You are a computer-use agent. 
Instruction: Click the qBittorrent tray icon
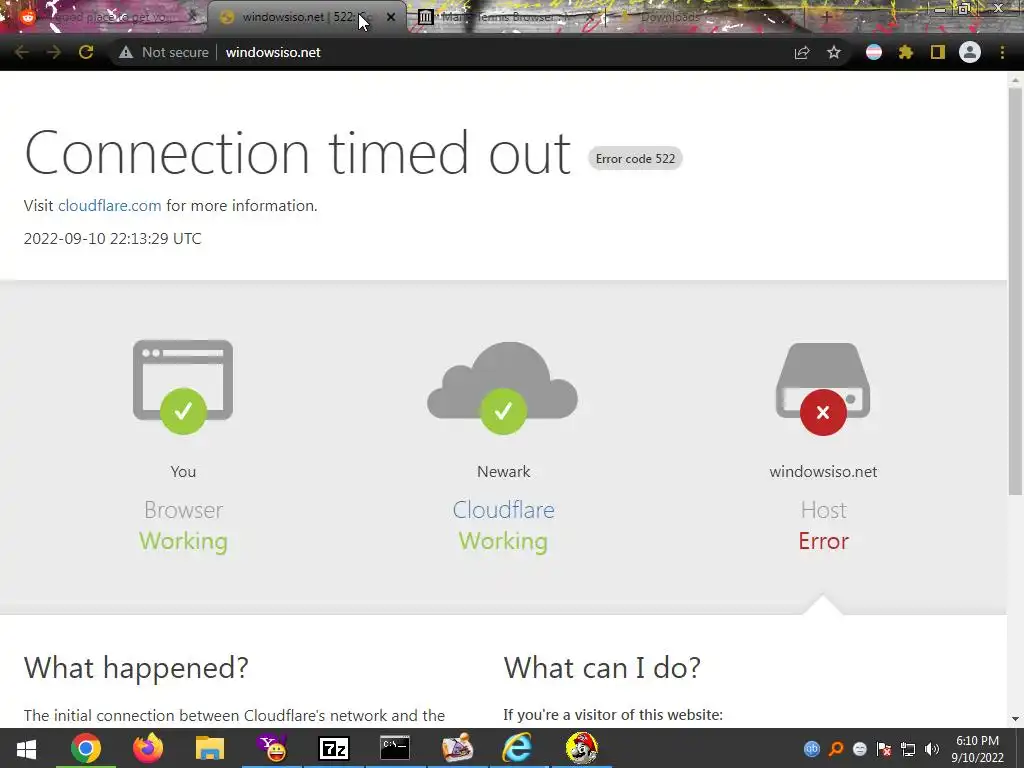[x=812, y=749]
